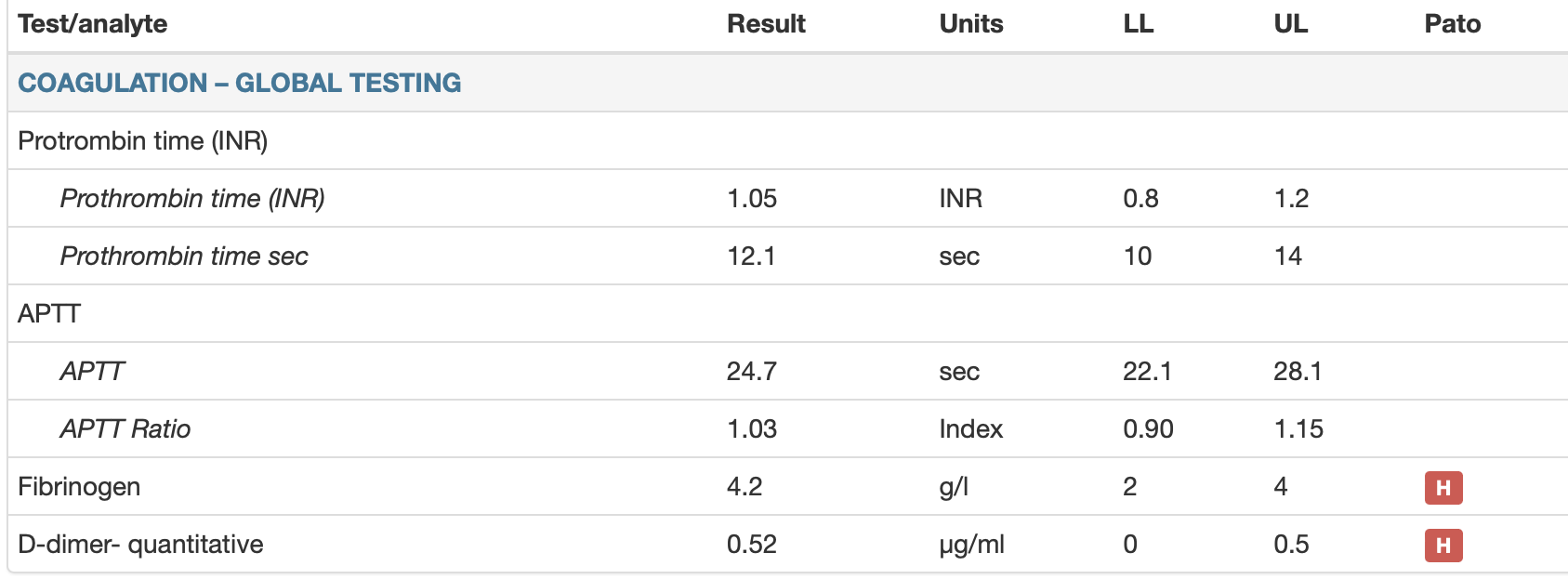Click the D-dimer red H flag
1568x579 pixels.
tap(1443, 546)
